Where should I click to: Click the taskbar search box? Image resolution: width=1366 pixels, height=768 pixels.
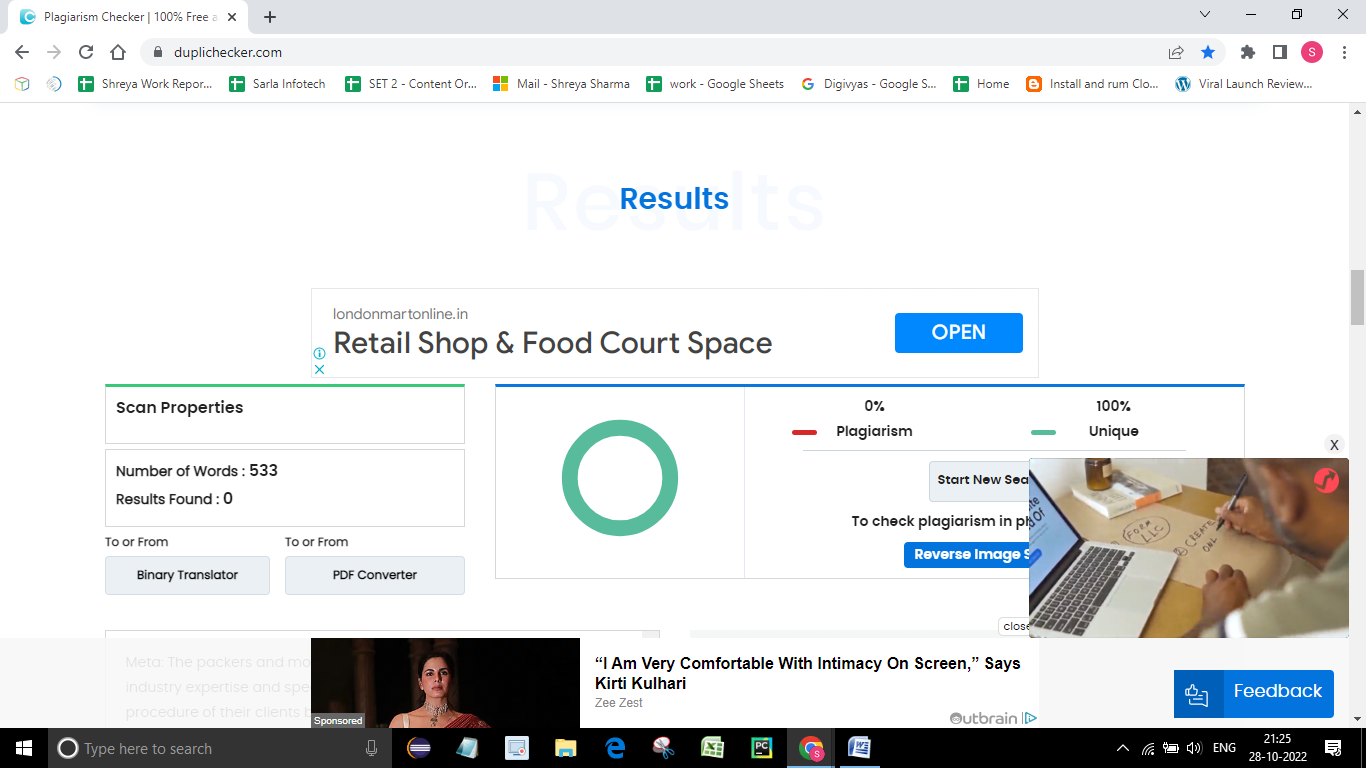point(219,748)
